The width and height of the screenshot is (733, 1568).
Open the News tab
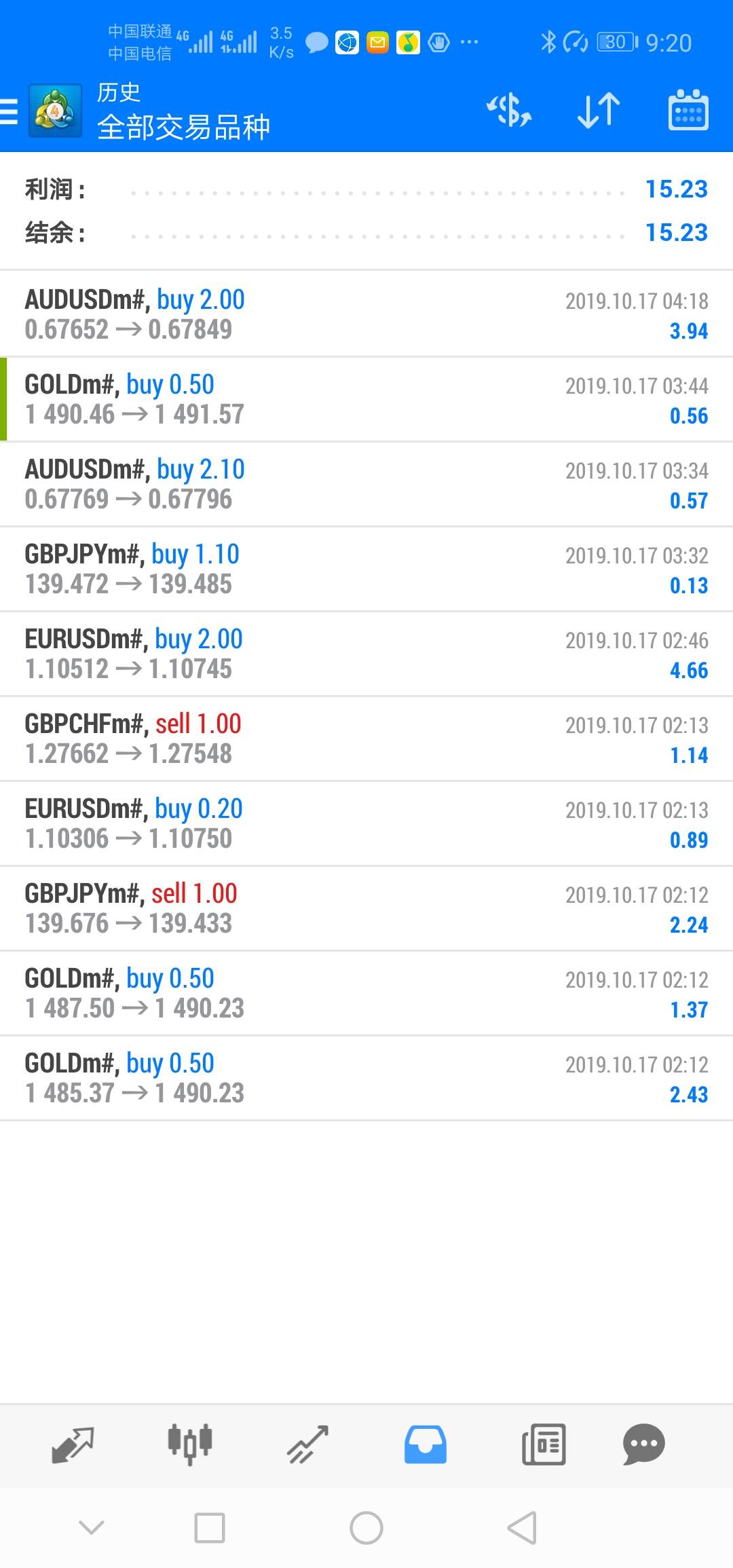(543, 1444)
